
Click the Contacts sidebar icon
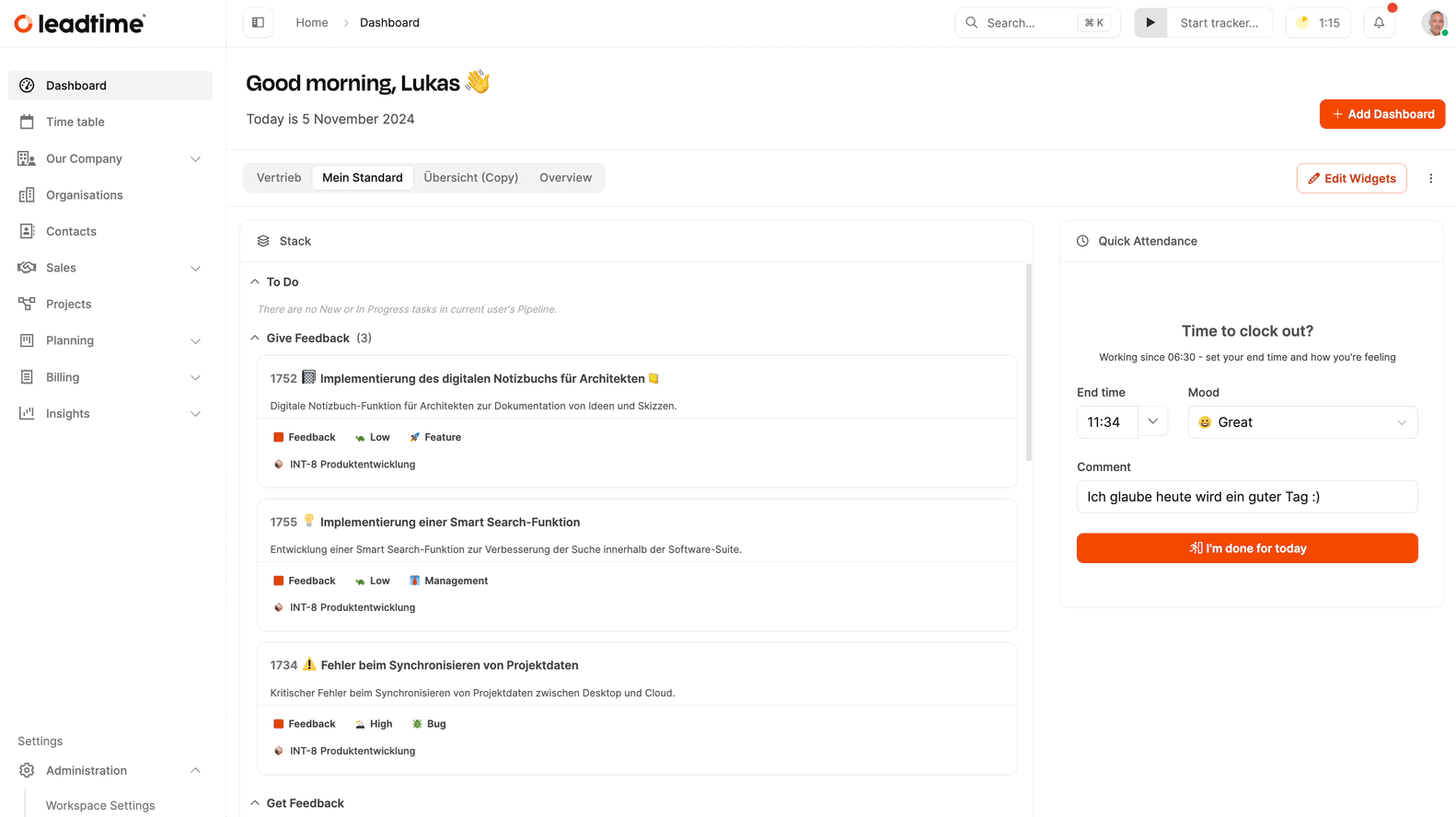(27, 232)
